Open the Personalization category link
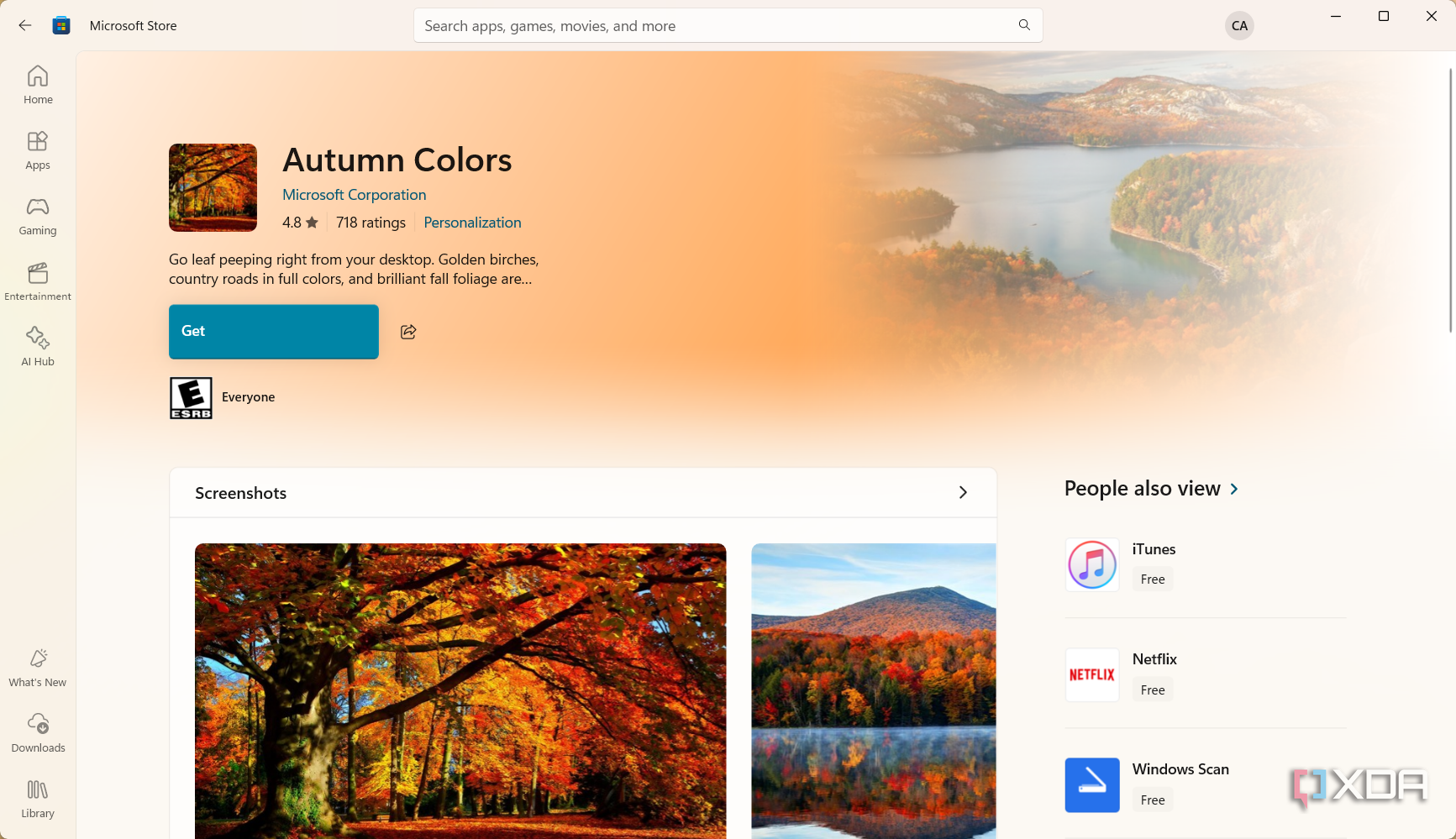1456x839 pixels. tap(472, 223)
